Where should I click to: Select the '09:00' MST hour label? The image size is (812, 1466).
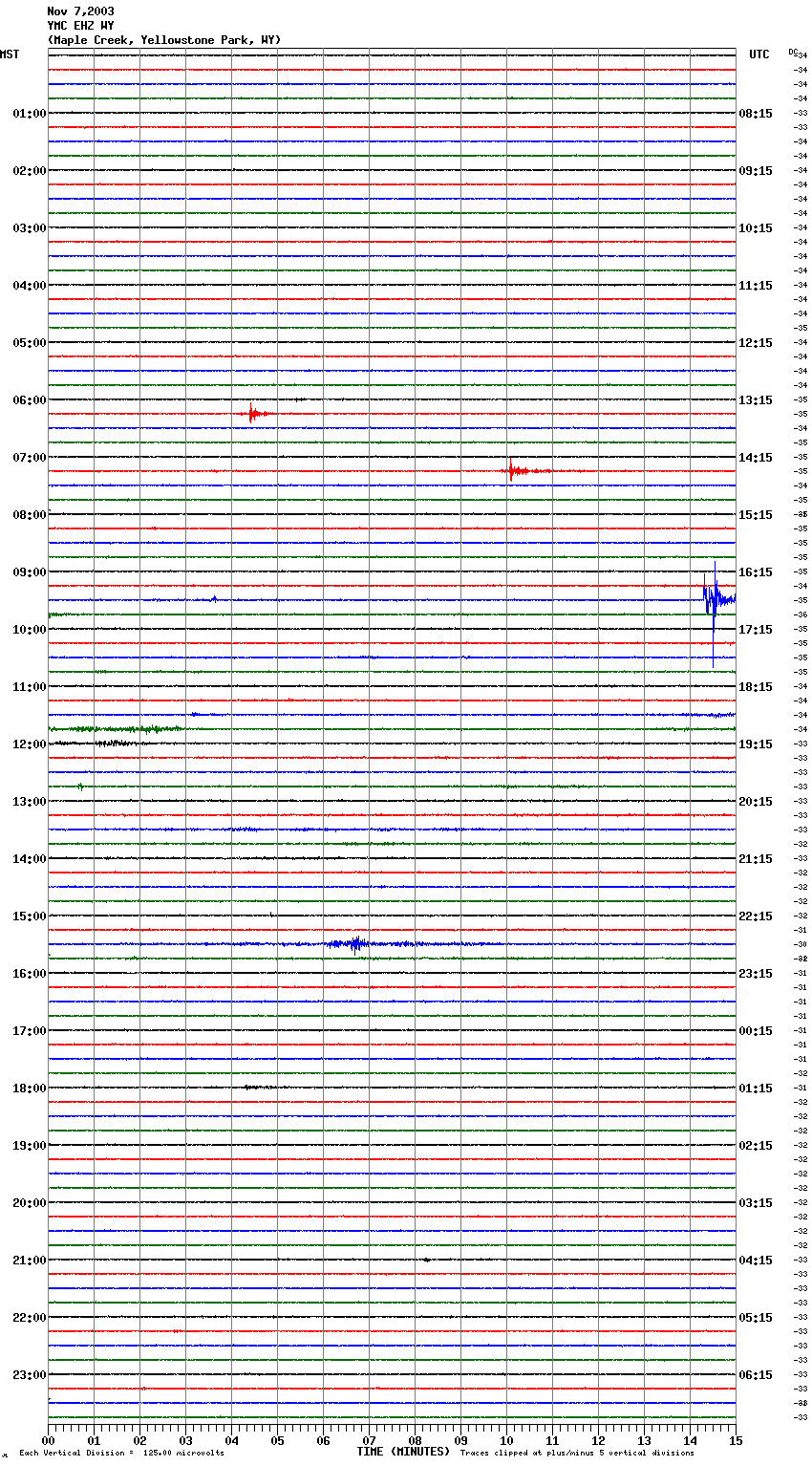click(30, 572)
